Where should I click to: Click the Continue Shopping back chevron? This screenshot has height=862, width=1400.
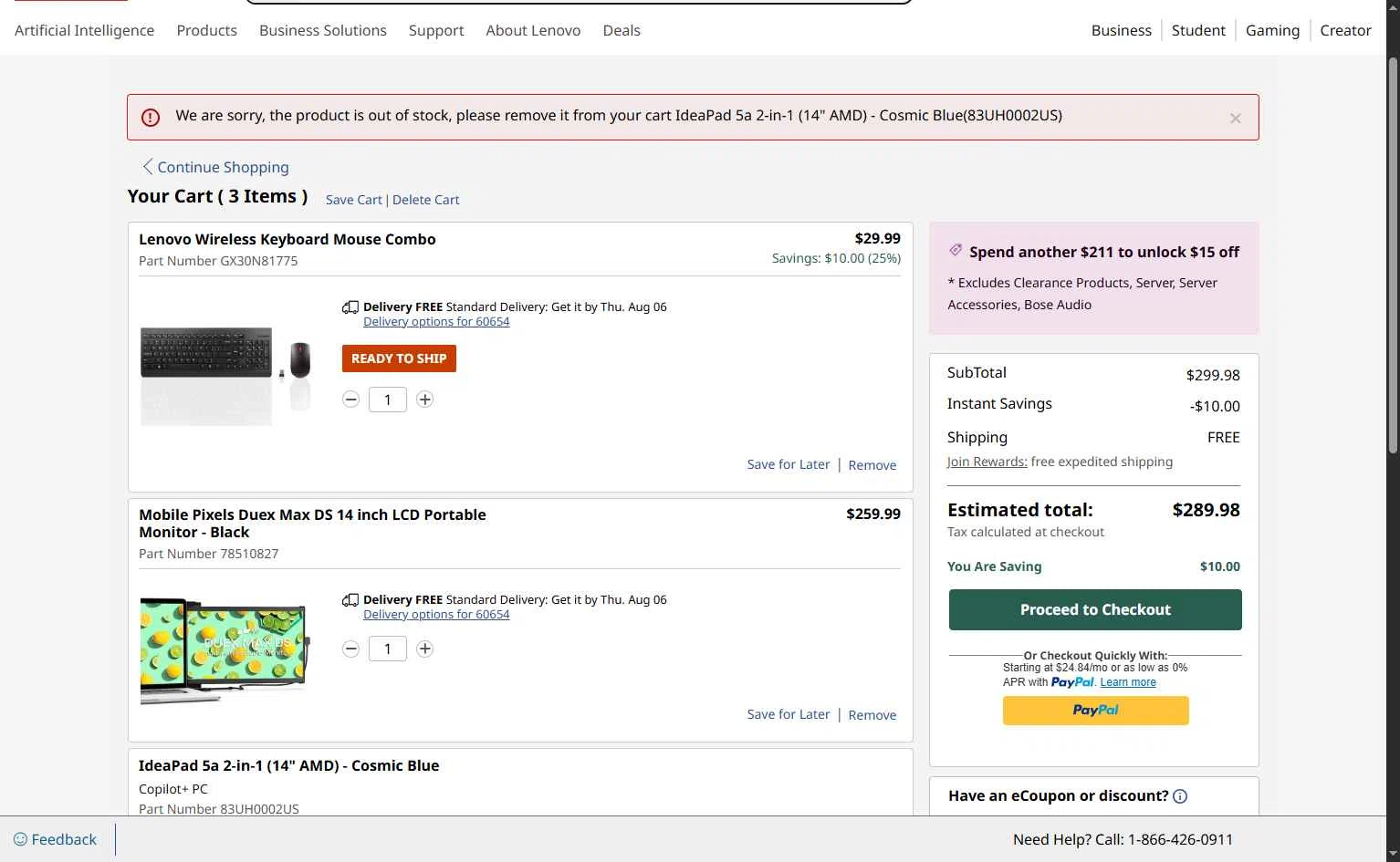(147, 167)
